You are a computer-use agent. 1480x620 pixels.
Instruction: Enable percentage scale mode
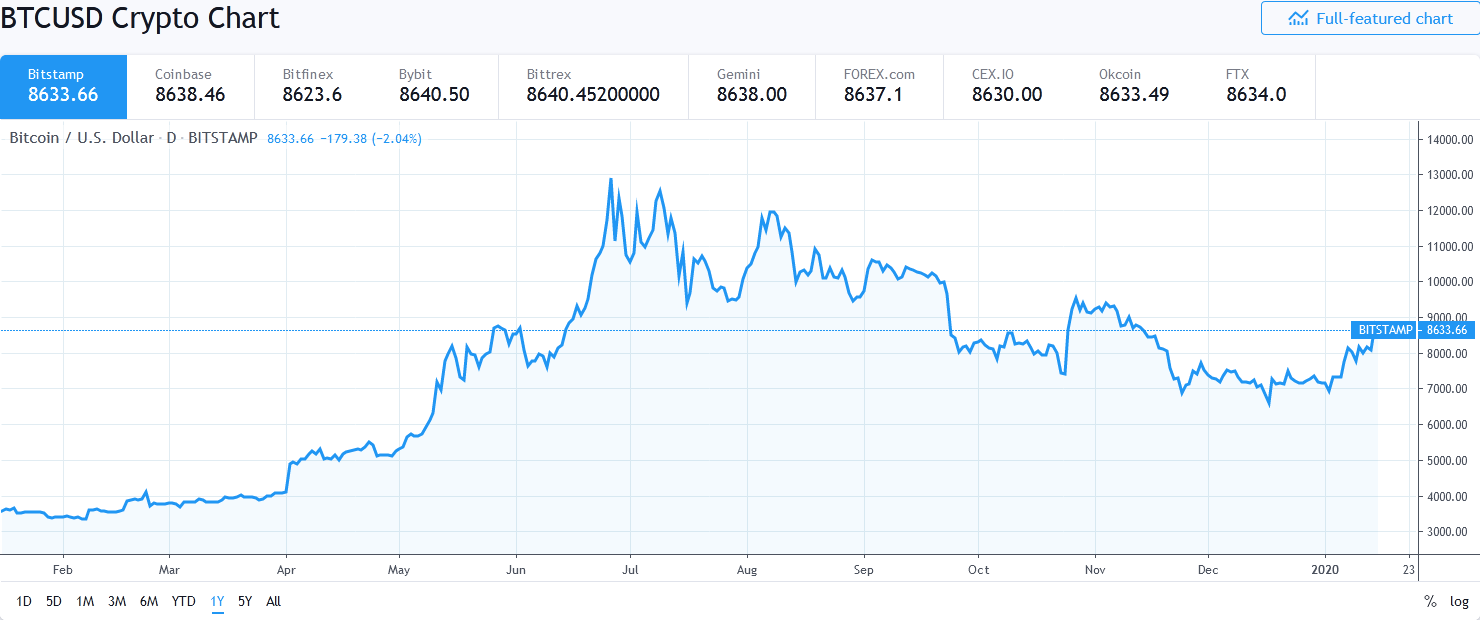(1430, 601)
